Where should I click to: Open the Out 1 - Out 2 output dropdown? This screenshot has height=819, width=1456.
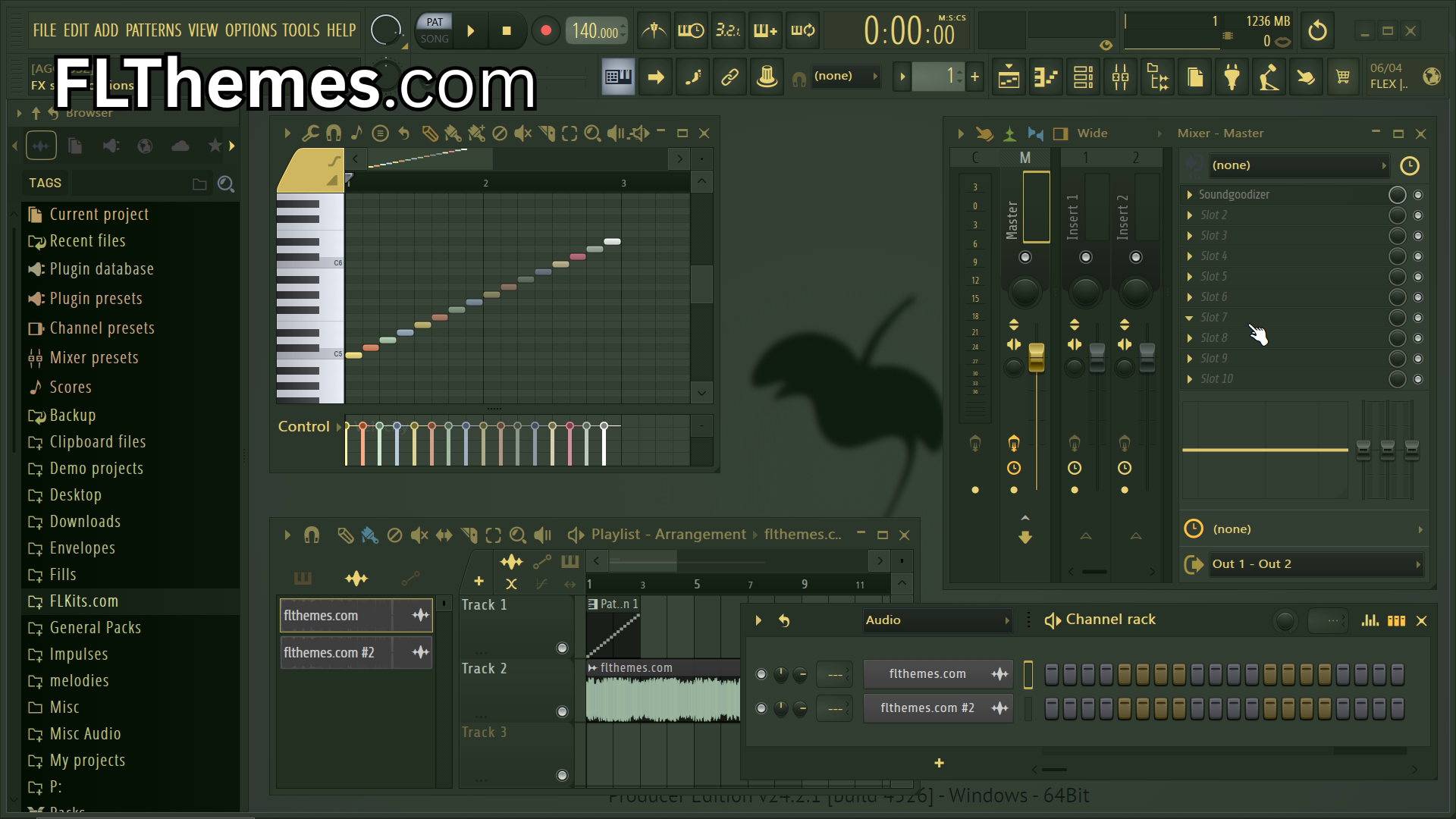tap(1316, 564)
